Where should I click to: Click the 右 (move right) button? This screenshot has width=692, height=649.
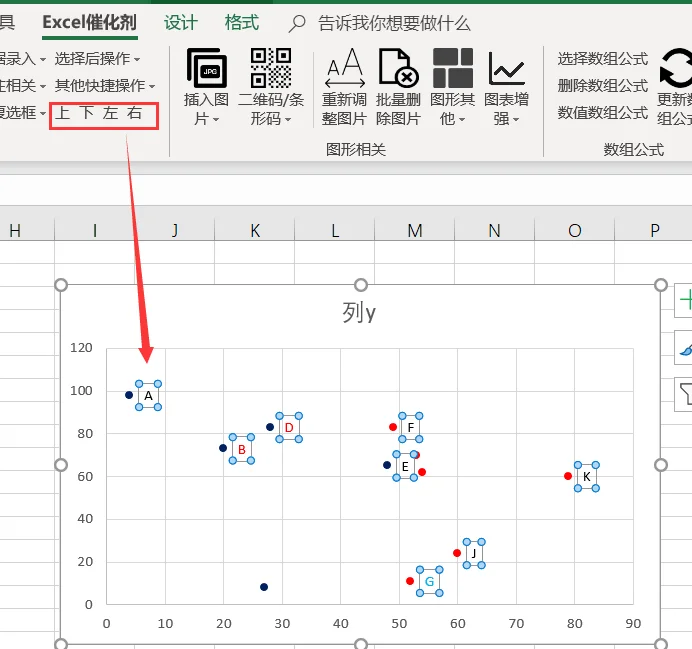134,113
